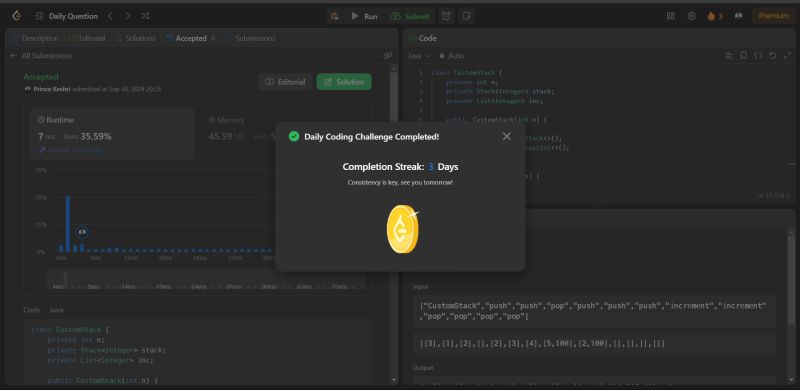Select the Code panel tab
800x390 pixels.
pyautogui.click(x=422, y=38)
